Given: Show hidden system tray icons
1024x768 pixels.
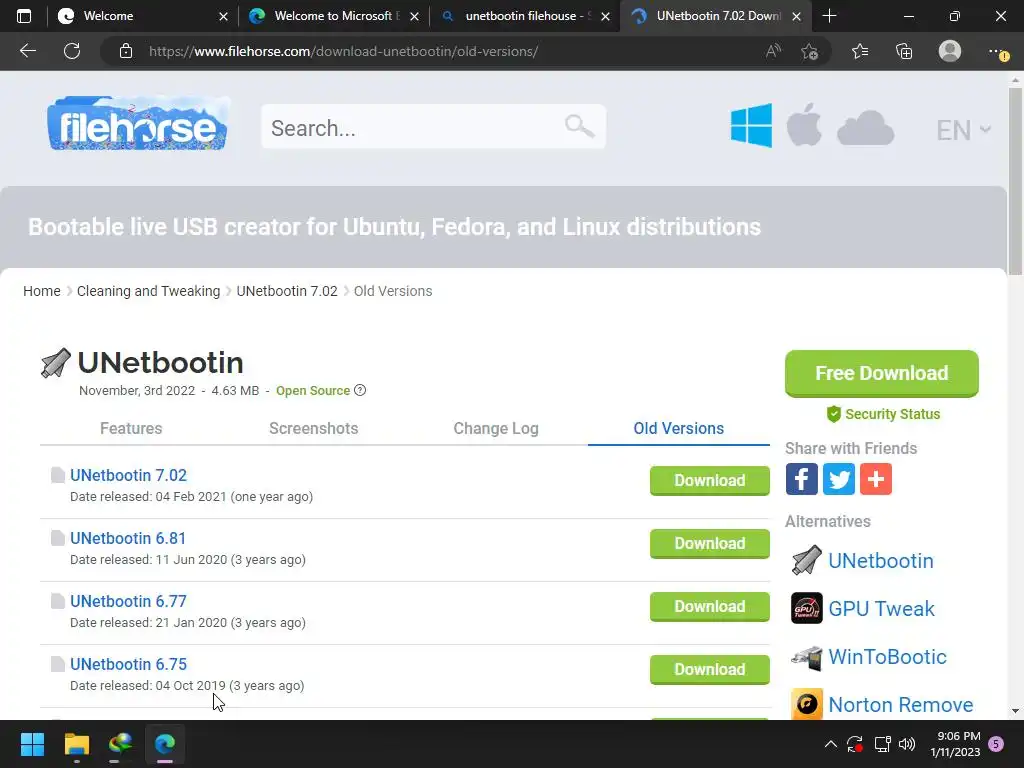Looking at the screenshot, I should 830,744.
